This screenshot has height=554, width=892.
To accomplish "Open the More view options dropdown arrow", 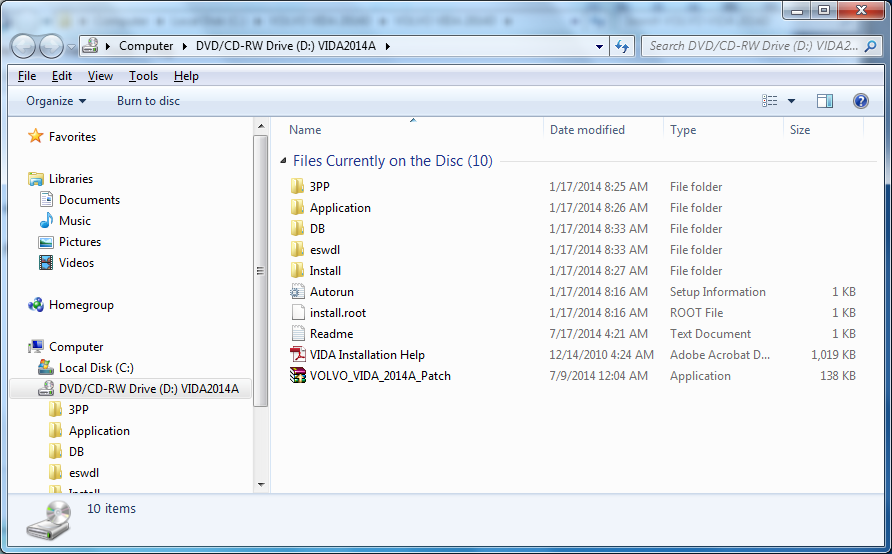I will pos(791,101).
